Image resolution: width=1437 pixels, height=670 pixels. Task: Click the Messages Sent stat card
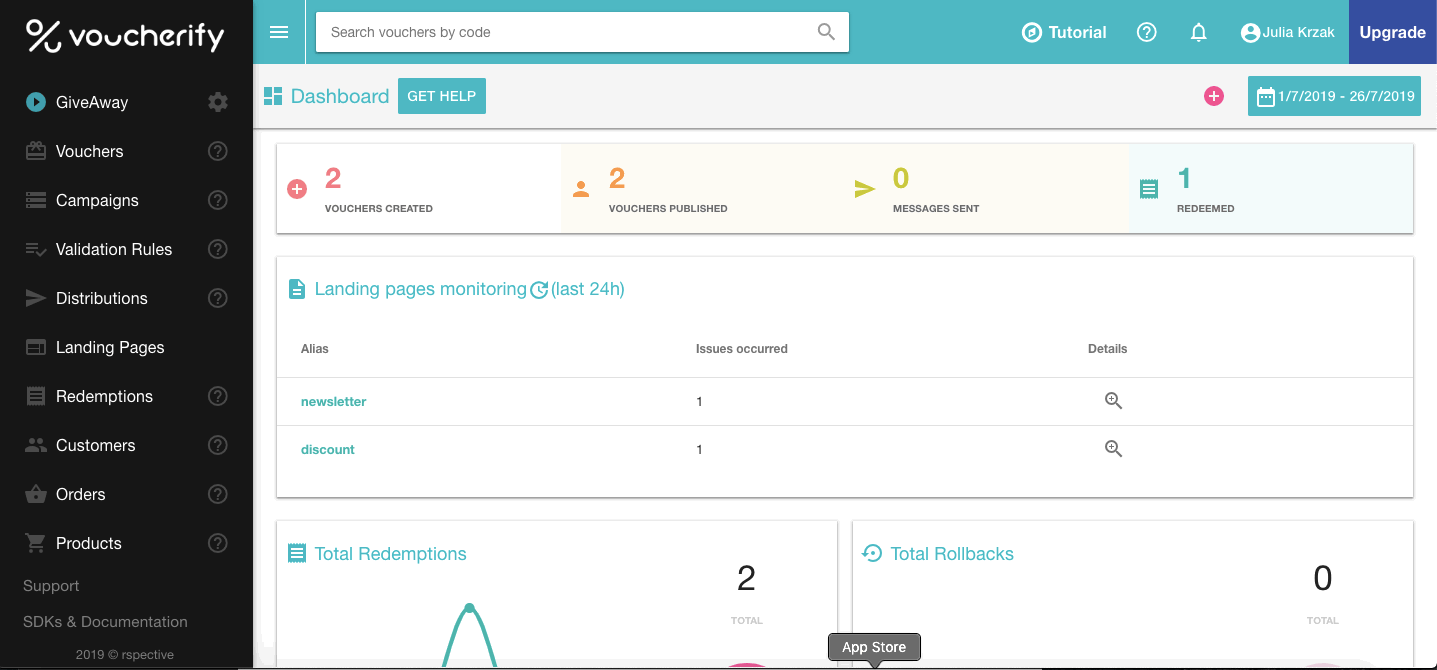(987, 188)
